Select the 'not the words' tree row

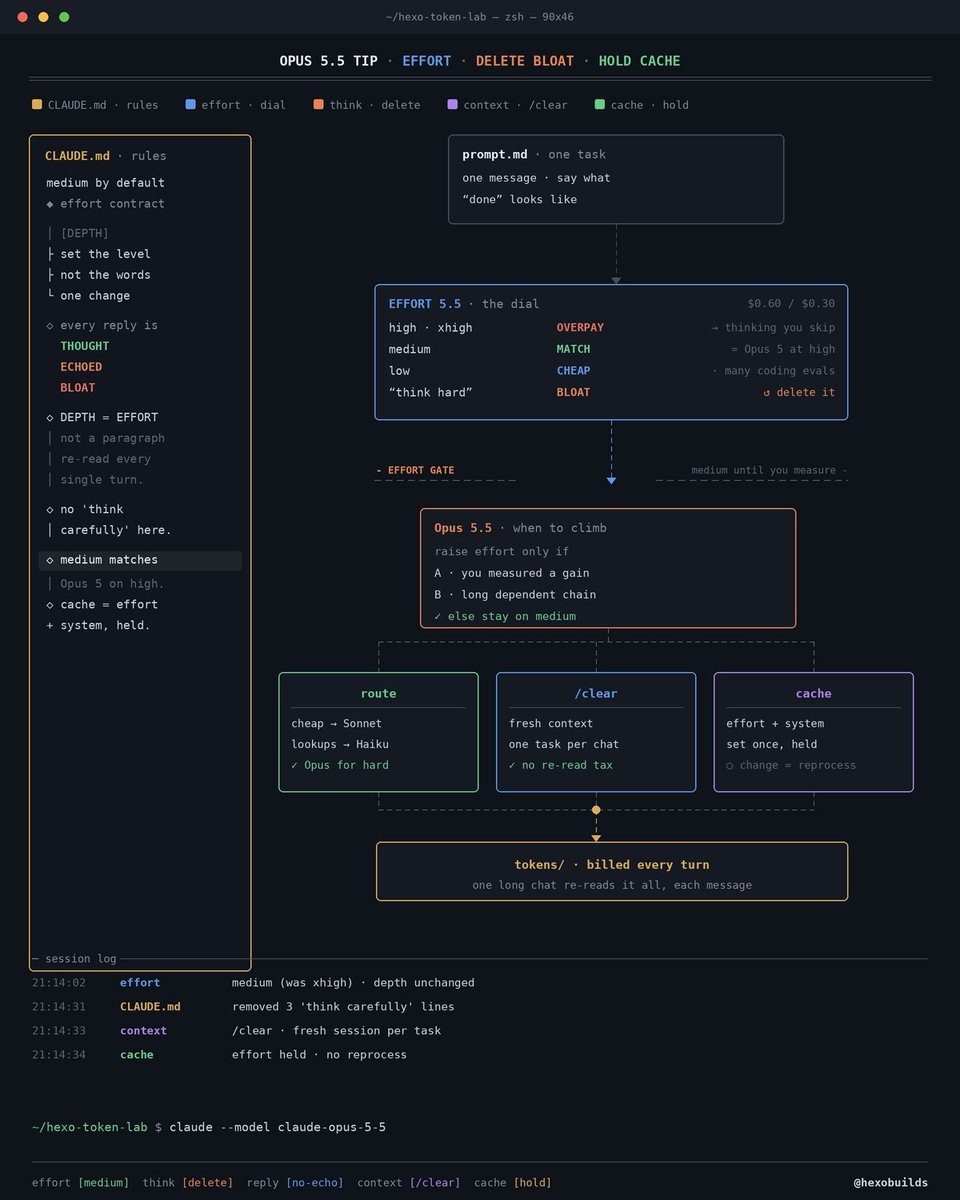pos(98,275)
